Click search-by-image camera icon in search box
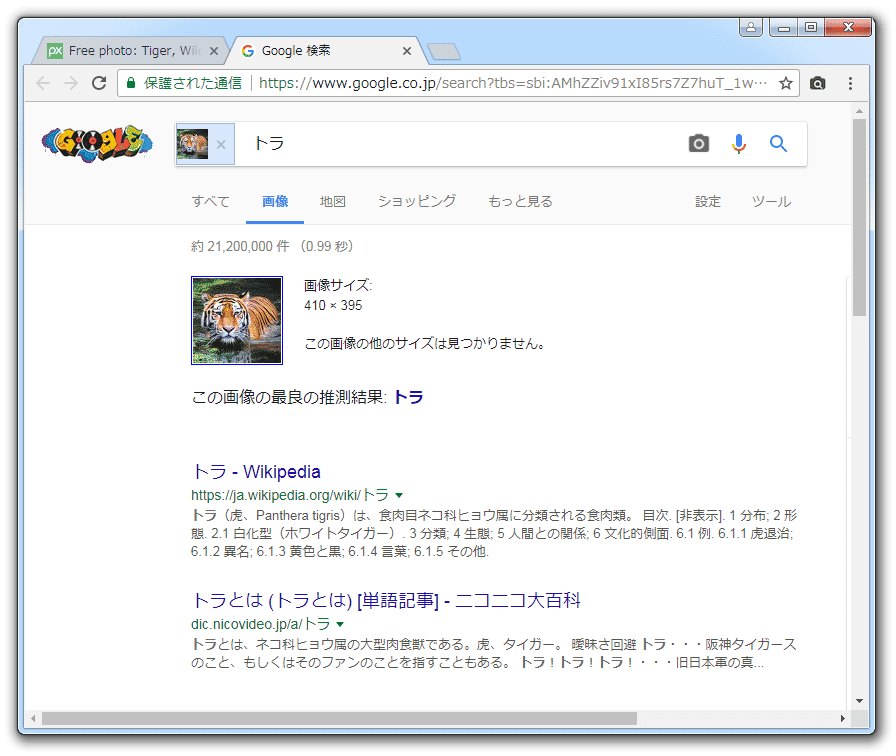The width and height of the screenshot is (896, 756). [698, 143]
